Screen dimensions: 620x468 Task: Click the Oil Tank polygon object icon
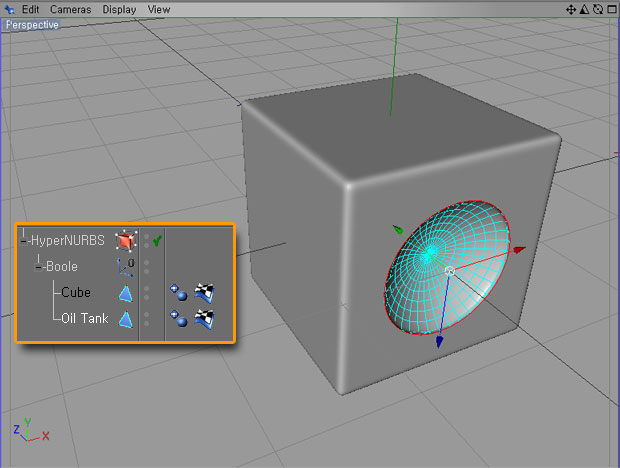coord(126,319)
